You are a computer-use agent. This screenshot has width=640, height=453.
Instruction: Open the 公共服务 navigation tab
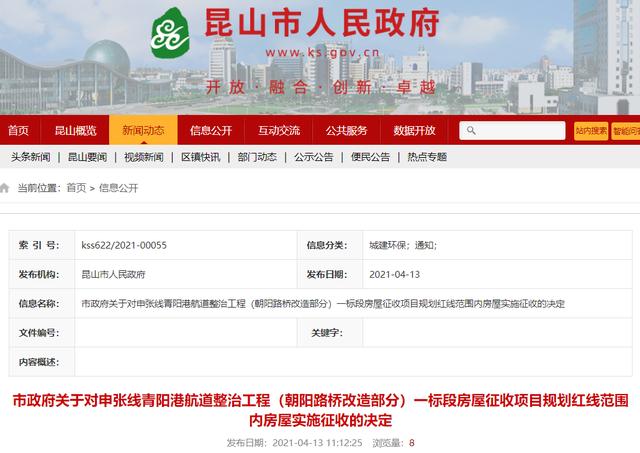point(346,130)
